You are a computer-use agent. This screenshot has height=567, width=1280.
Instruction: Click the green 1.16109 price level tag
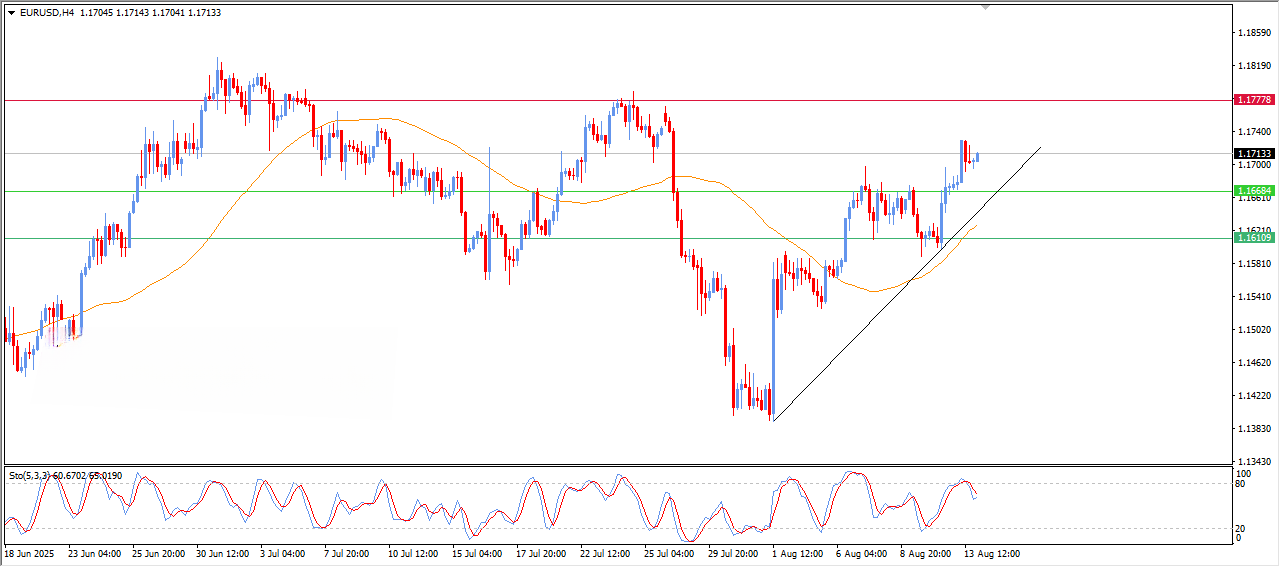coord(1254,237)
